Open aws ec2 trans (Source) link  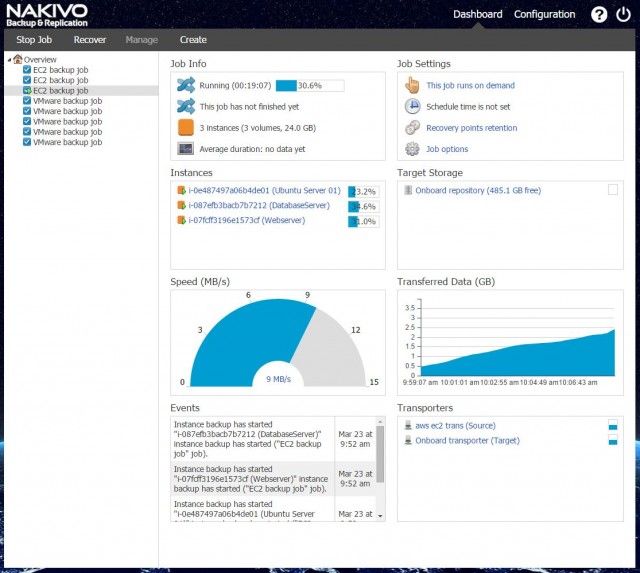pos(456,425)
